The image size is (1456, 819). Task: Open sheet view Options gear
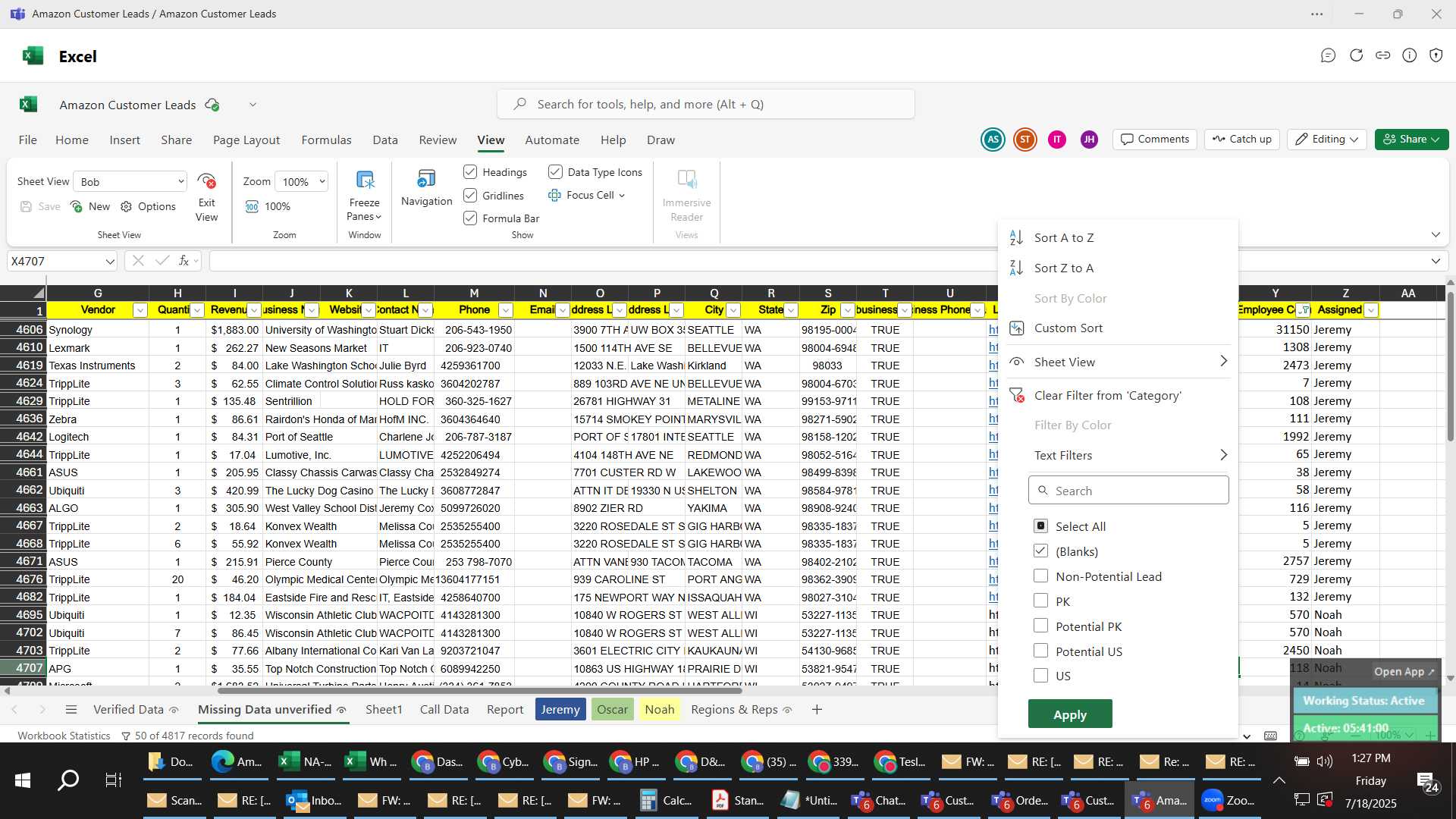point(127,206)
